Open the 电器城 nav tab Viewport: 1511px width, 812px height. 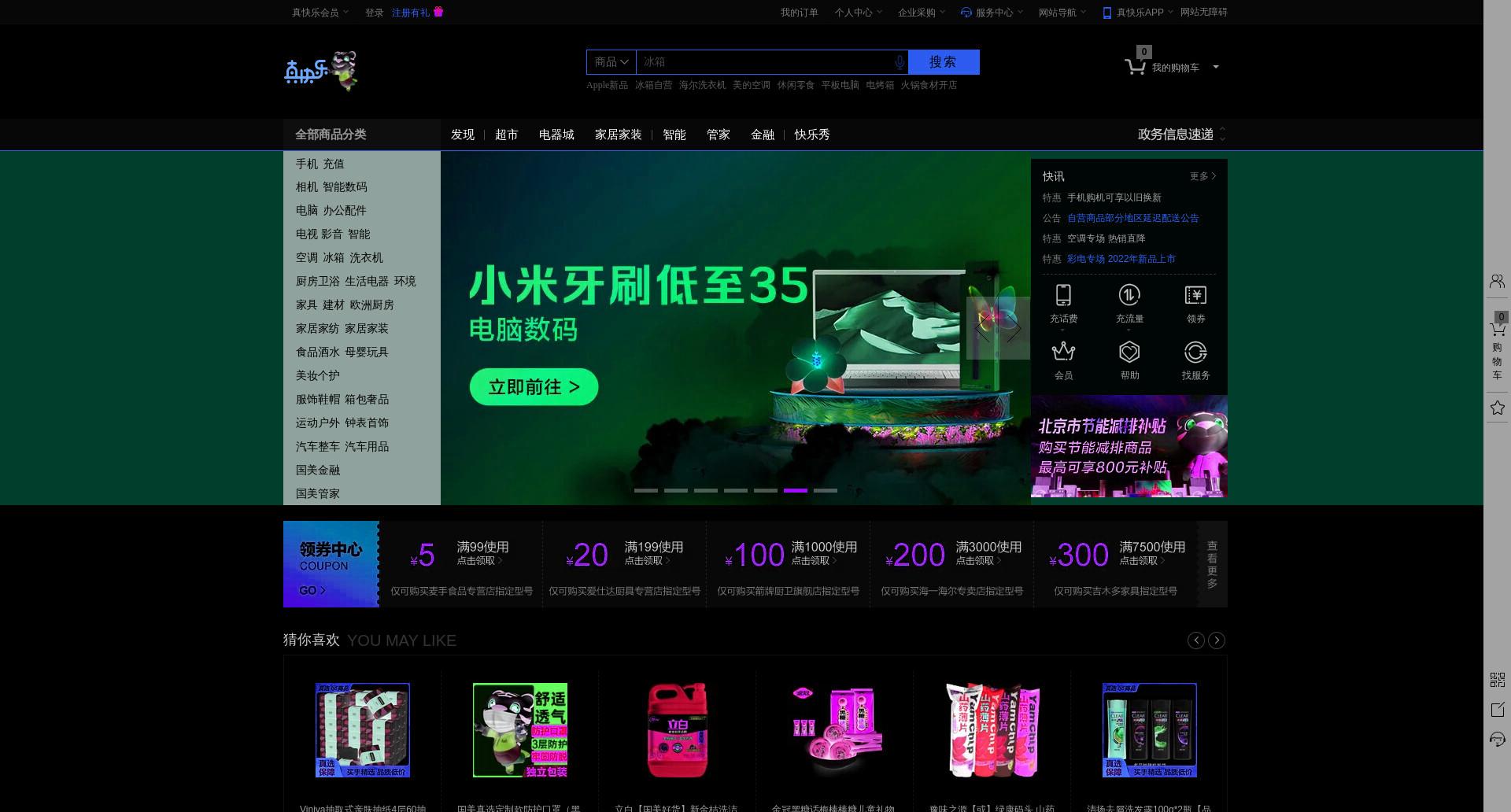point(556,135)
